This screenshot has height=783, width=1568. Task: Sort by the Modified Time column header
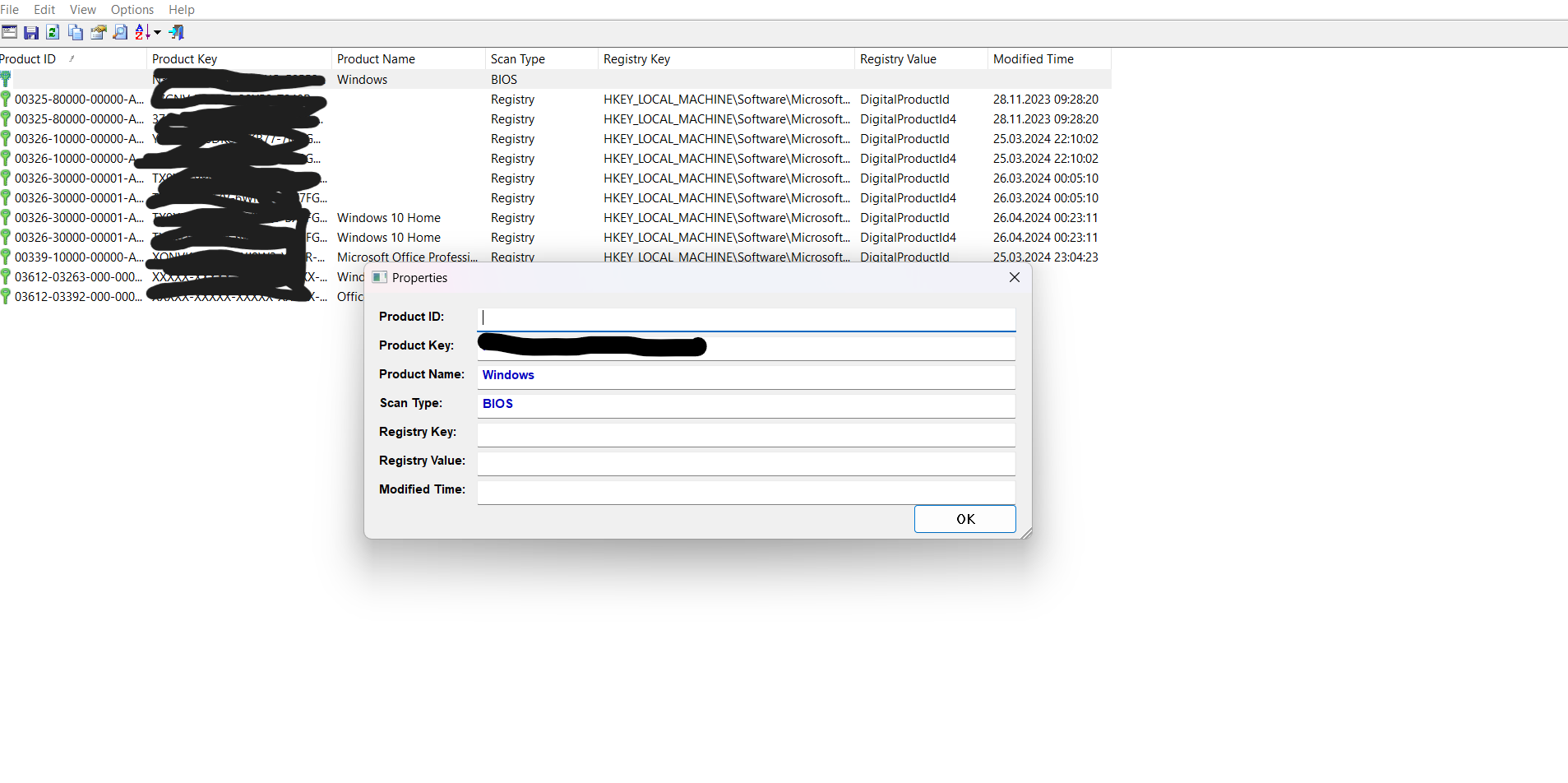(1050, 59)
